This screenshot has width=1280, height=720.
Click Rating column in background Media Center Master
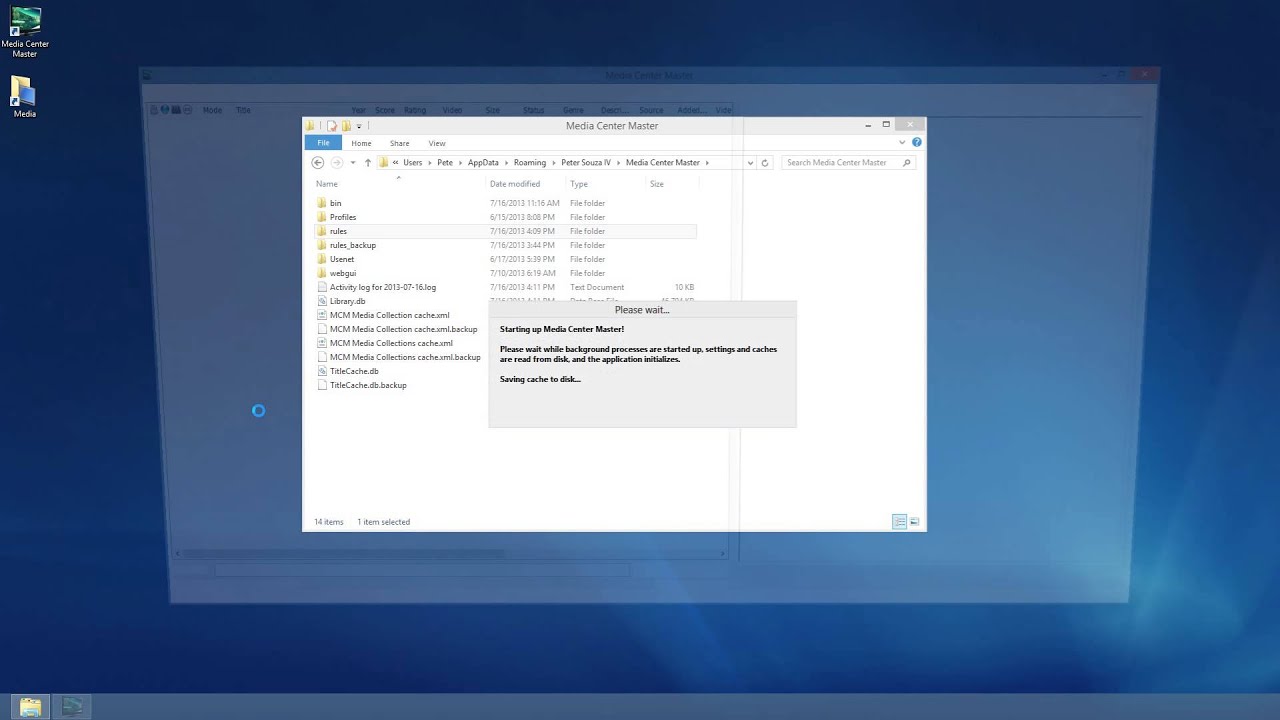click(415, 110)
